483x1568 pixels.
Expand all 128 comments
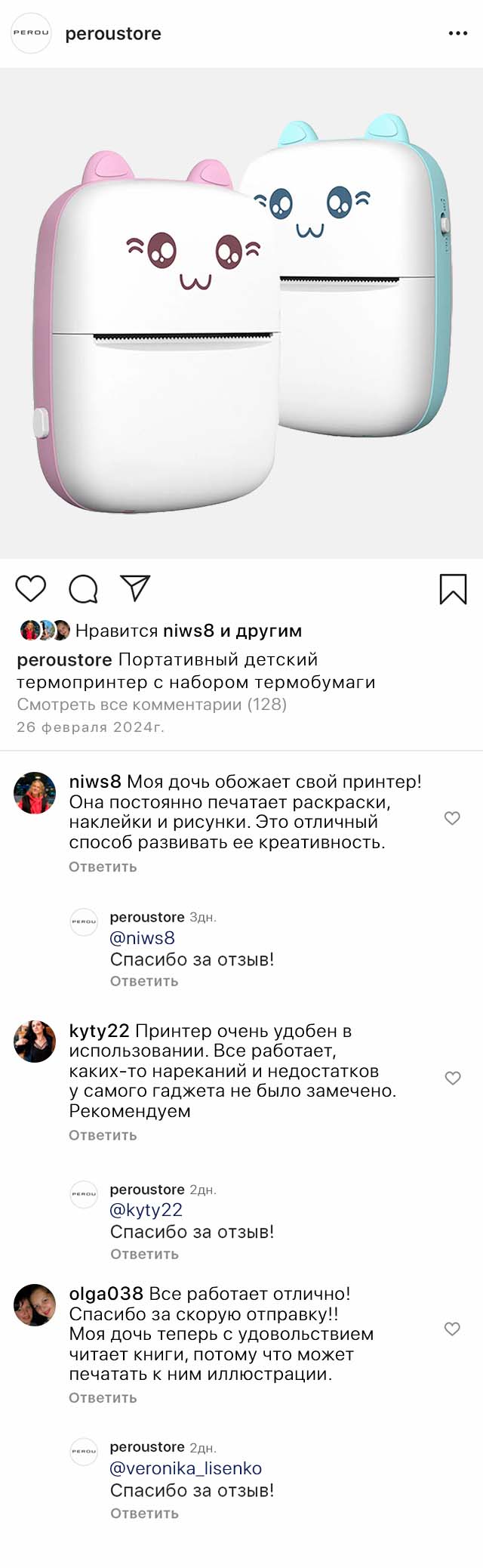(x=152, y=704)
